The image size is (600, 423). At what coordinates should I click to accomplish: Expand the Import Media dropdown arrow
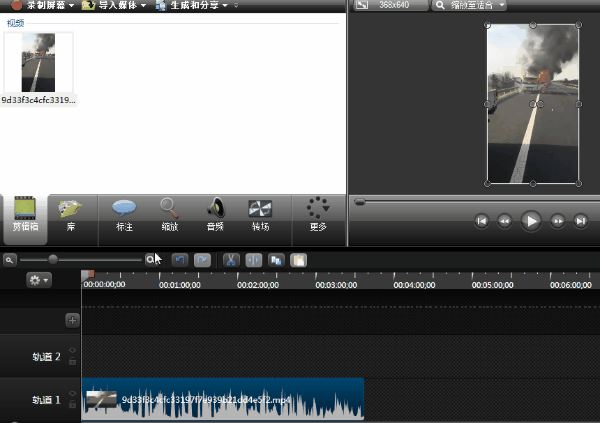point(143,6)
